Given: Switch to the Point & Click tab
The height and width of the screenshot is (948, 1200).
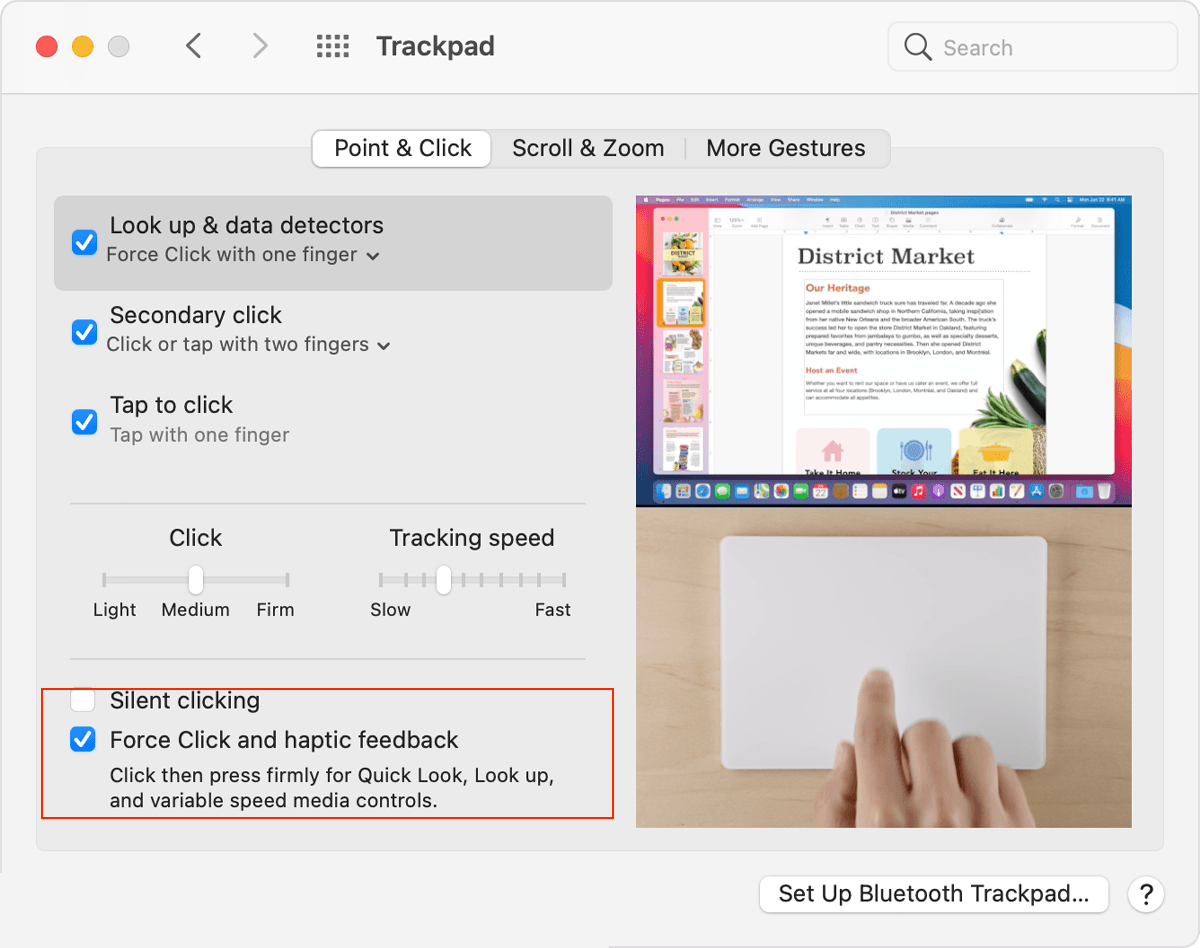Looking at the screenshot, I should tap(402, 148).
